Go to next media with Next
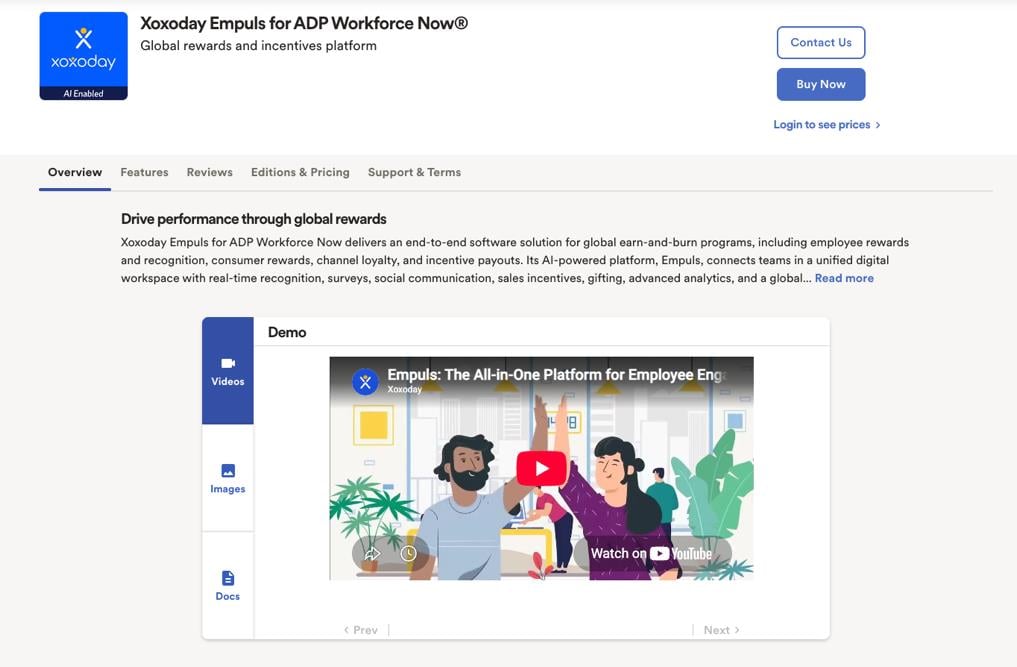 (x=721, y=630)
